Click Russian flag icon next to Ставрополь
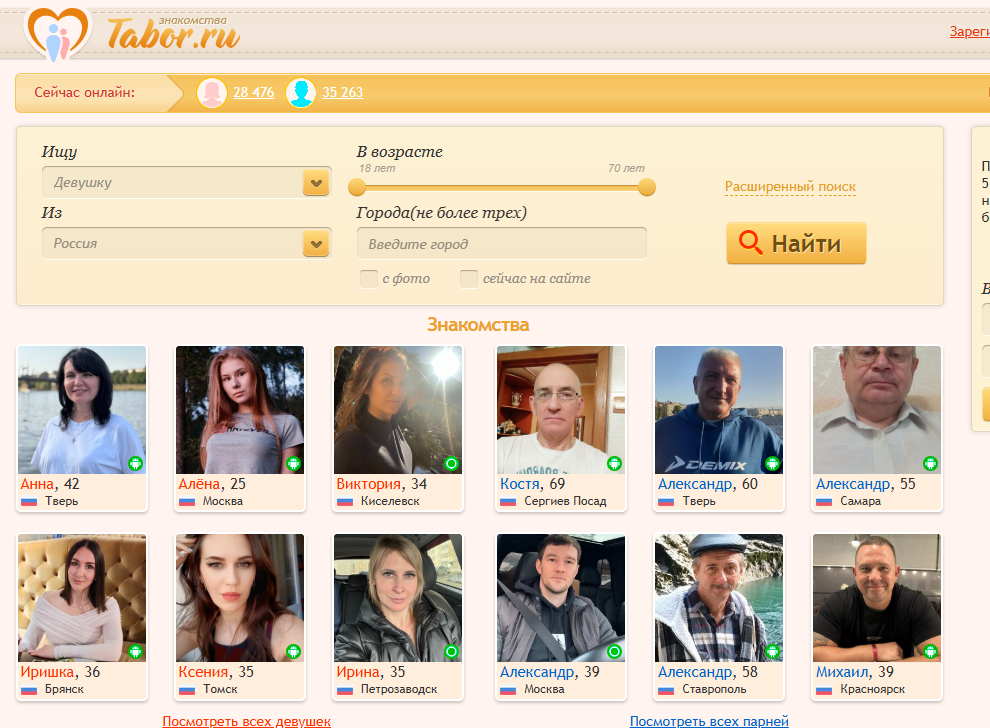This screenshot has height=728, width=990. click(x=666, y=690)
